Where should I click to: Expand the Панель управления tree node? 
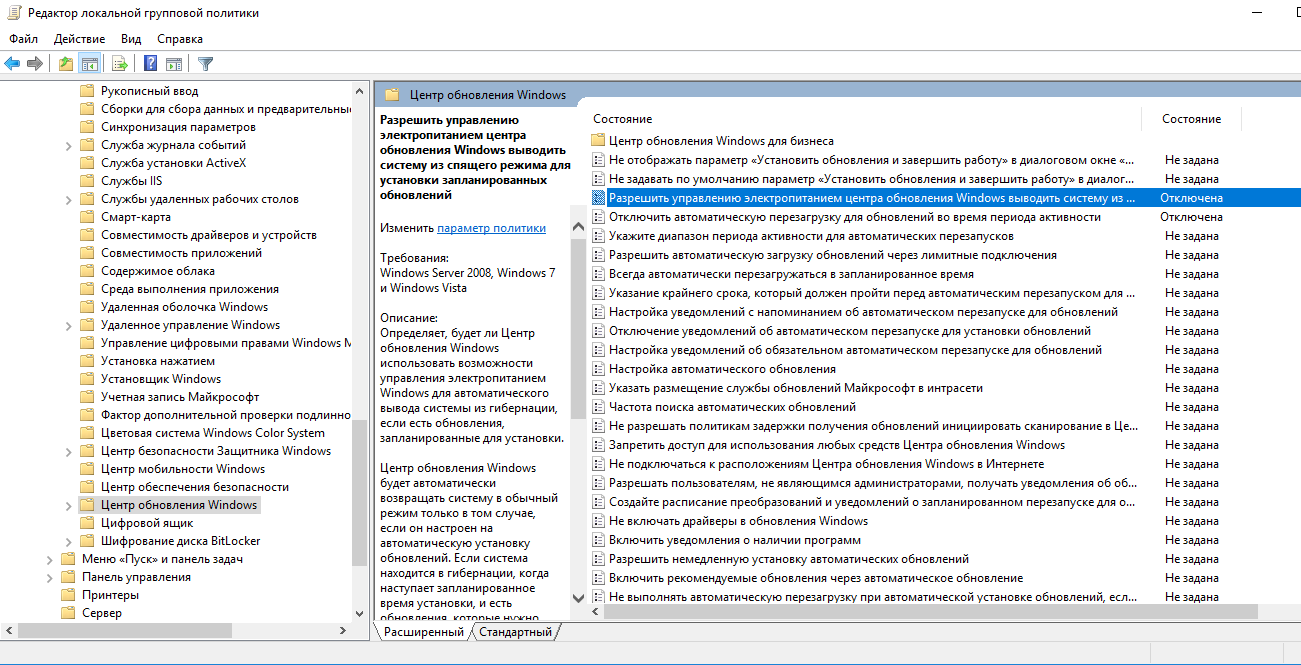50,576
